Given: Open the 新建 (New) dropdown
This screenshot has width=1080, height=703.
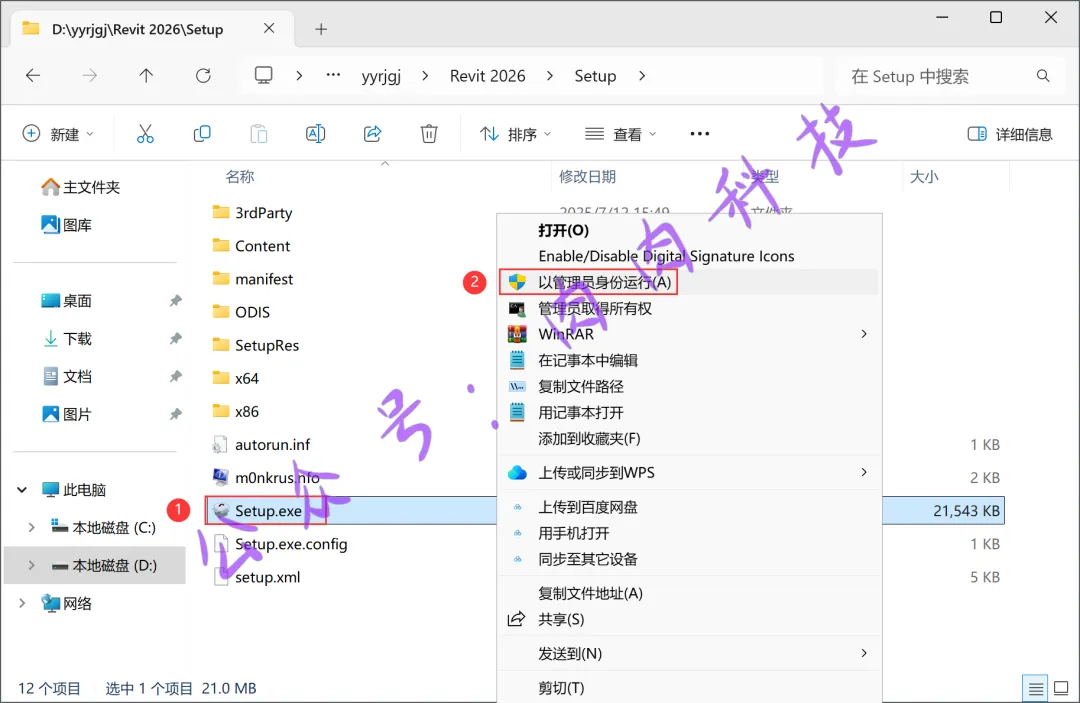Looking at the screenshot, I should coord(59,134).
